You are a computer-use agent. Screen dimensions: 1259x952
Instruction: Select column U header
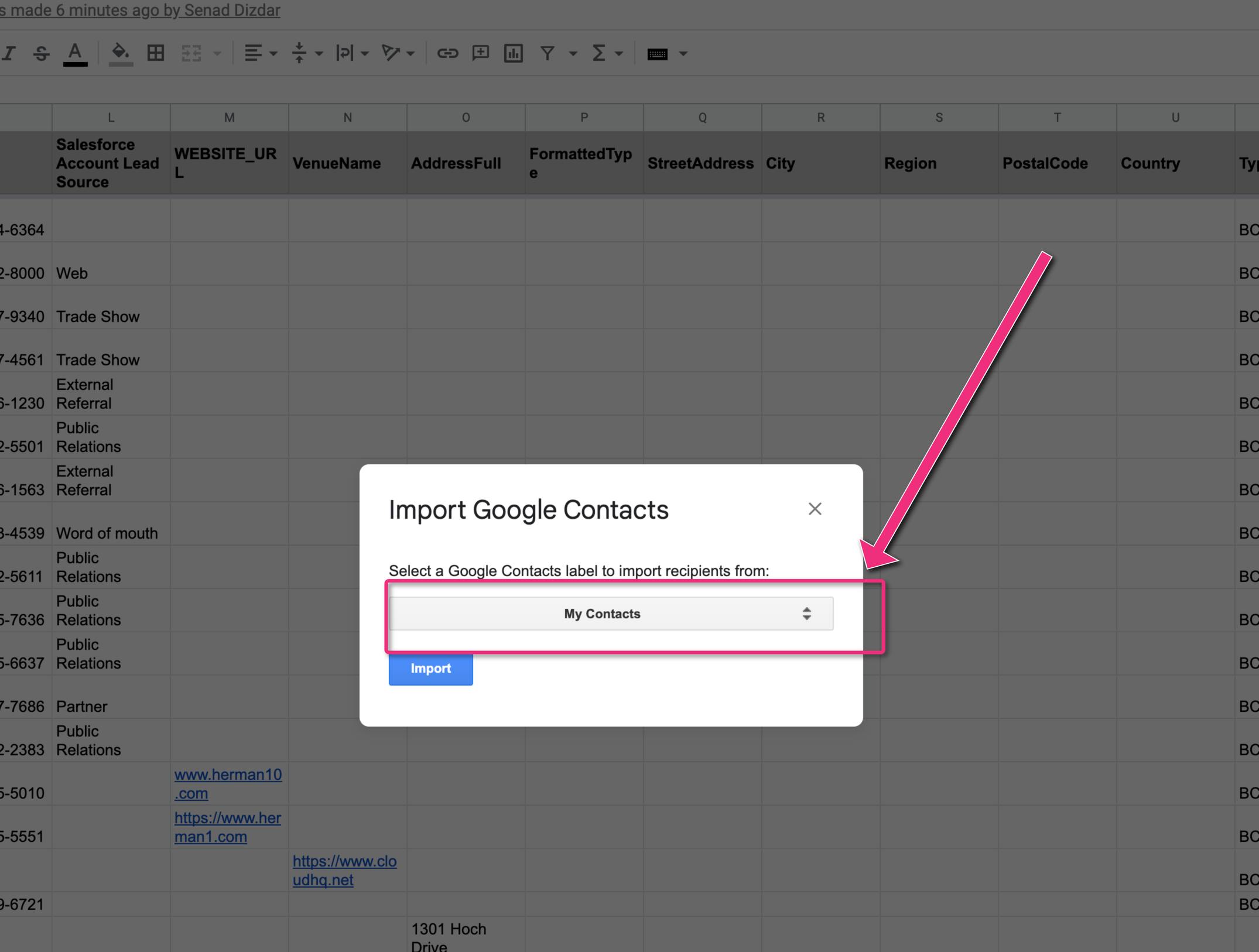tap(1176, 118)
